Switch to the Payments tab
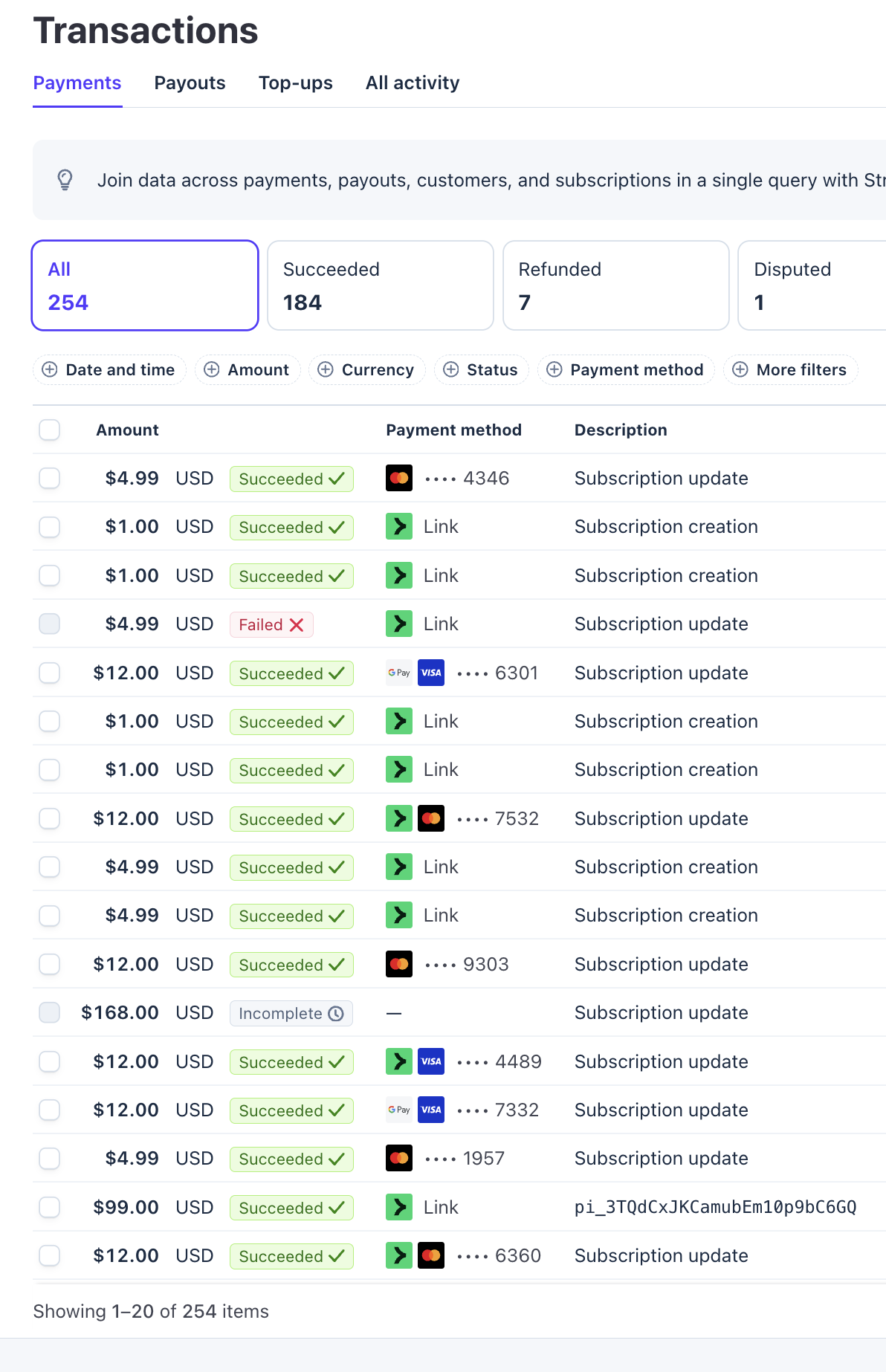 click(77, 82)
